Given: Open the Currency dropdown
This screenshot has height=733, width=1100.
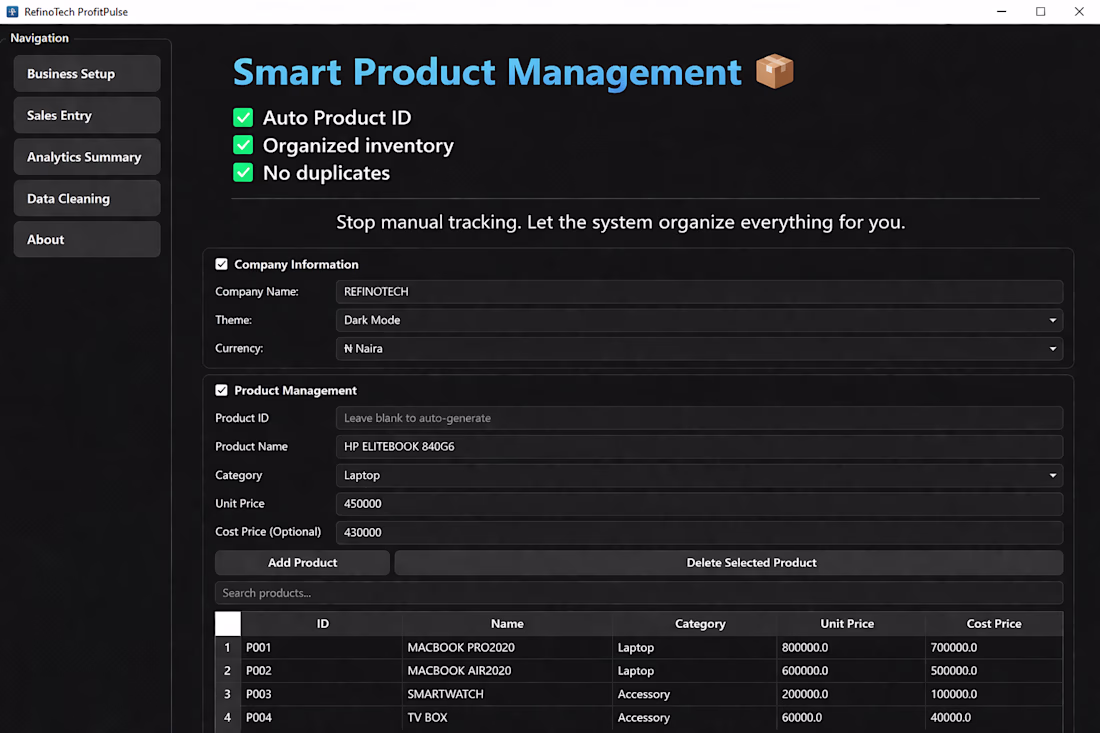Looking at the screenshot, I should coord(699,349).
